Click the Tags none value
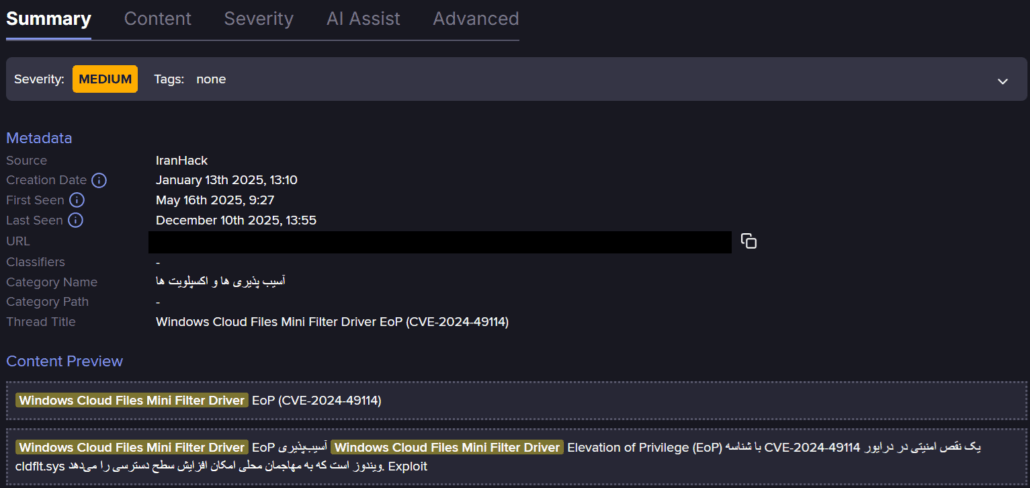1030x488 pixels. click(x=210, y=79)
